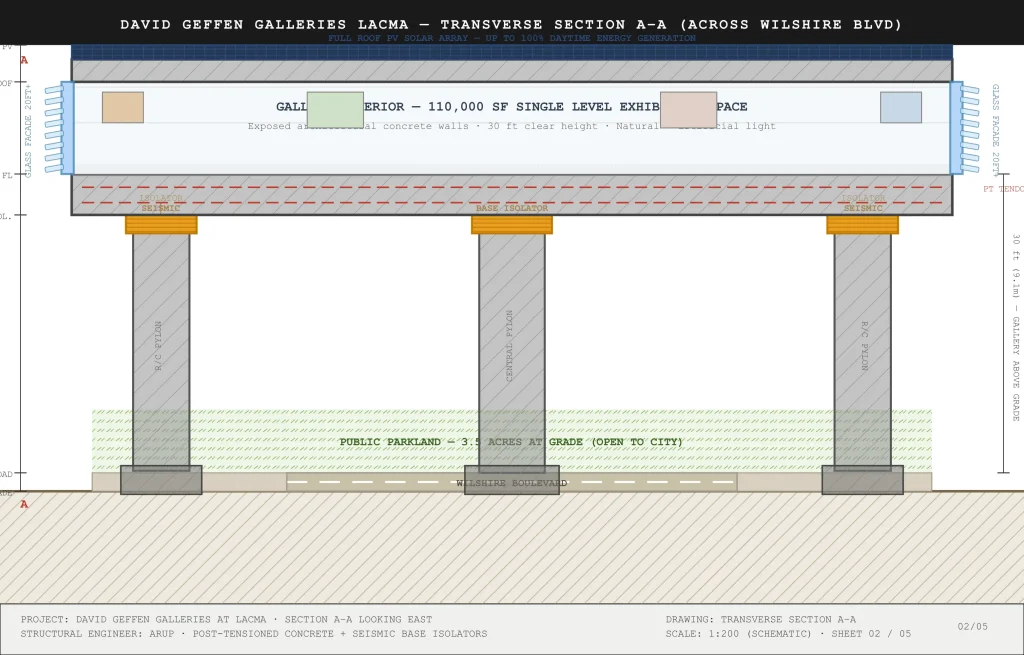The height and width of the screenshot is (655, 1024).
Task: Click the orange isolator block atop the left pylon
Action: click(161, 225)
